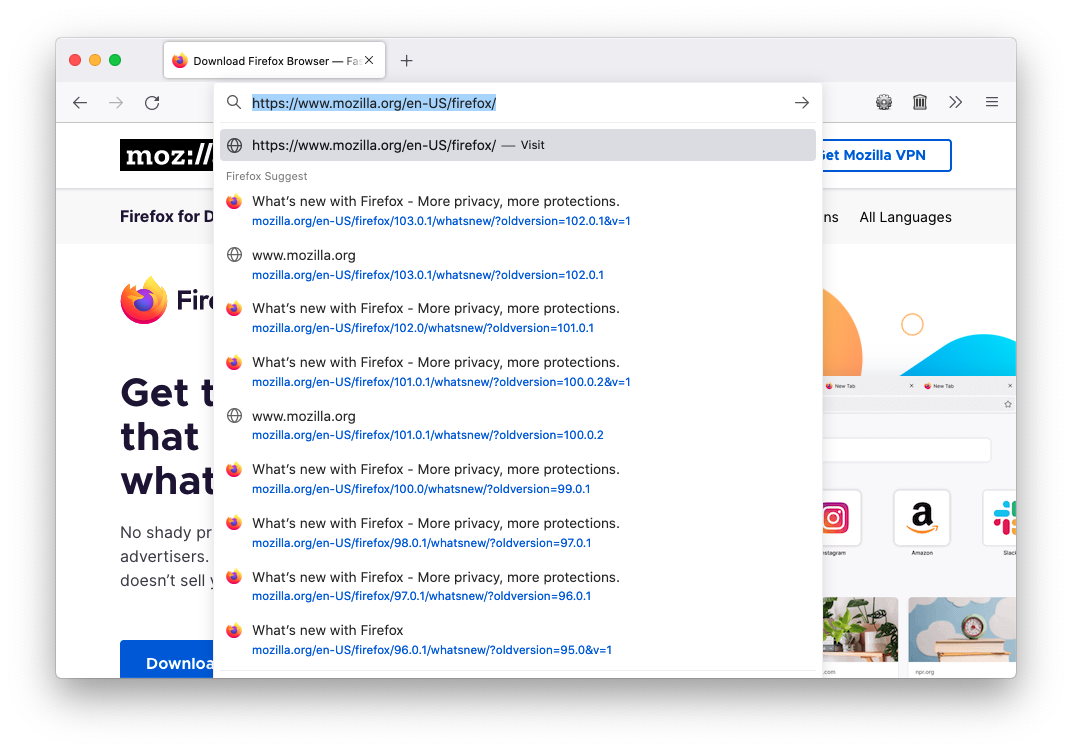Open suggestion with oldversion=100.0.2&v=1
The width and height of the screenshot is (1072, 752).
(x=518, y=372)
